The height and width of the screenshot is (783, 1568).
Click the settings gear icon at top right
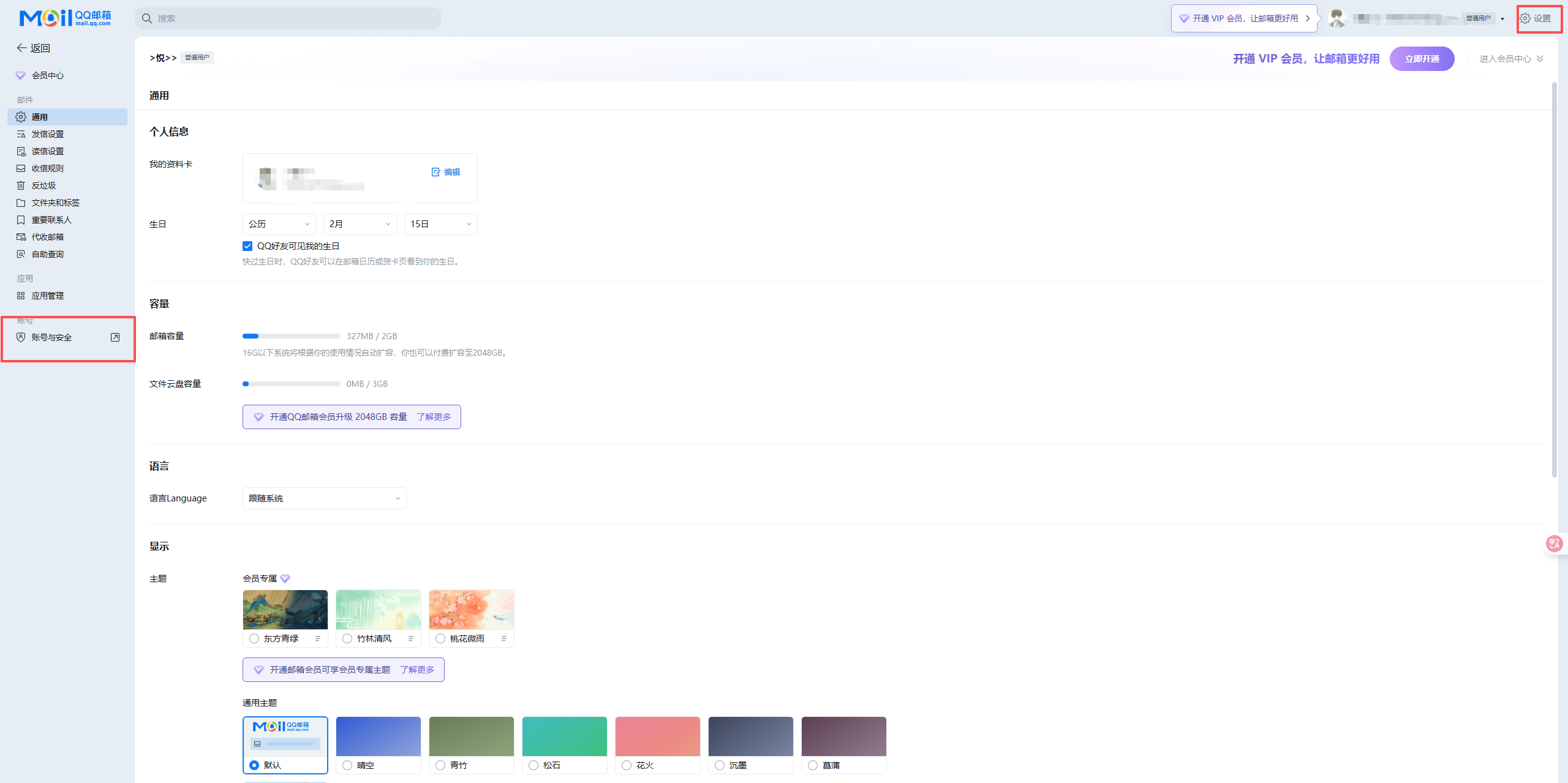pyautogui.click(x=1525, y=18)
